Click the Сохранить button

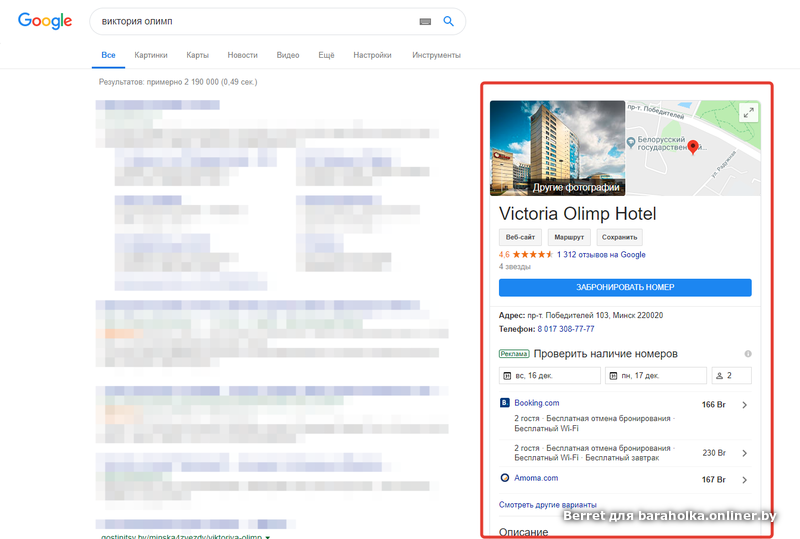tap(619, 237)
